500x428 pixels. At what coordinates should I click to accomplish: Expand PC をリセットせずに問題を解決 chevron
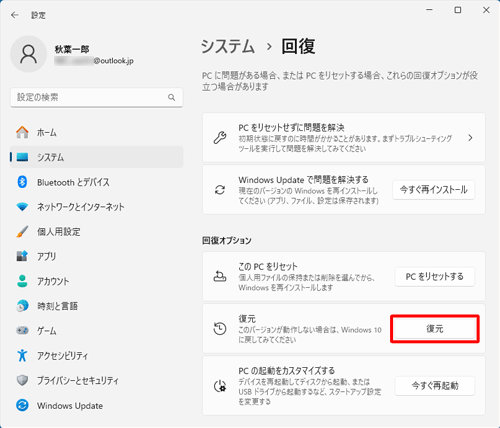click(x=470, y=138)
